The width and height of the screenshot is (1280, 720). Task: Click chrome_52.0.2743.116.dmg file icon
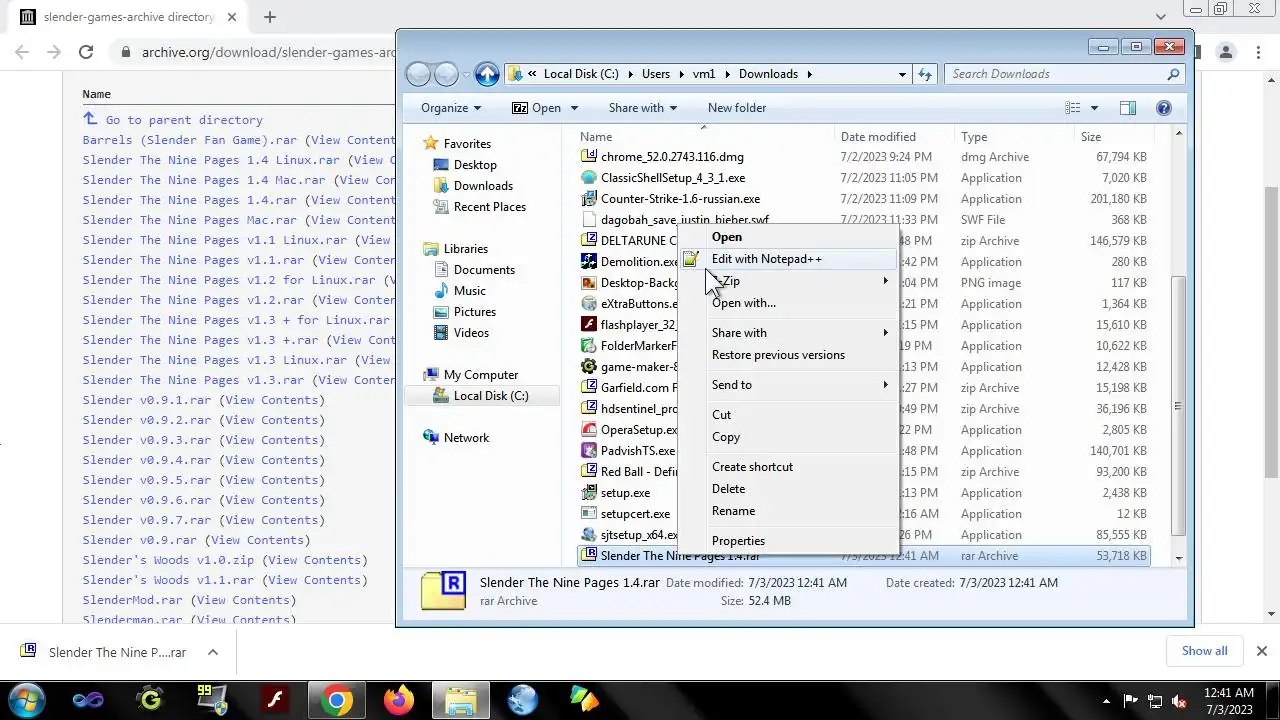point(589,156)
